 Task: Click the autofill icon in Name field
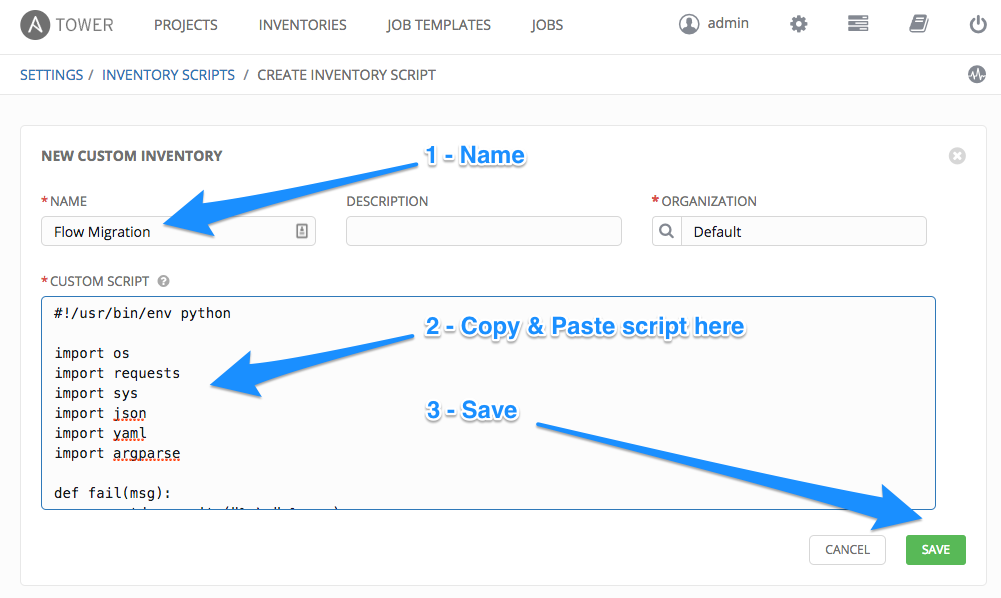pyautogui.click(x=302, y=231)
